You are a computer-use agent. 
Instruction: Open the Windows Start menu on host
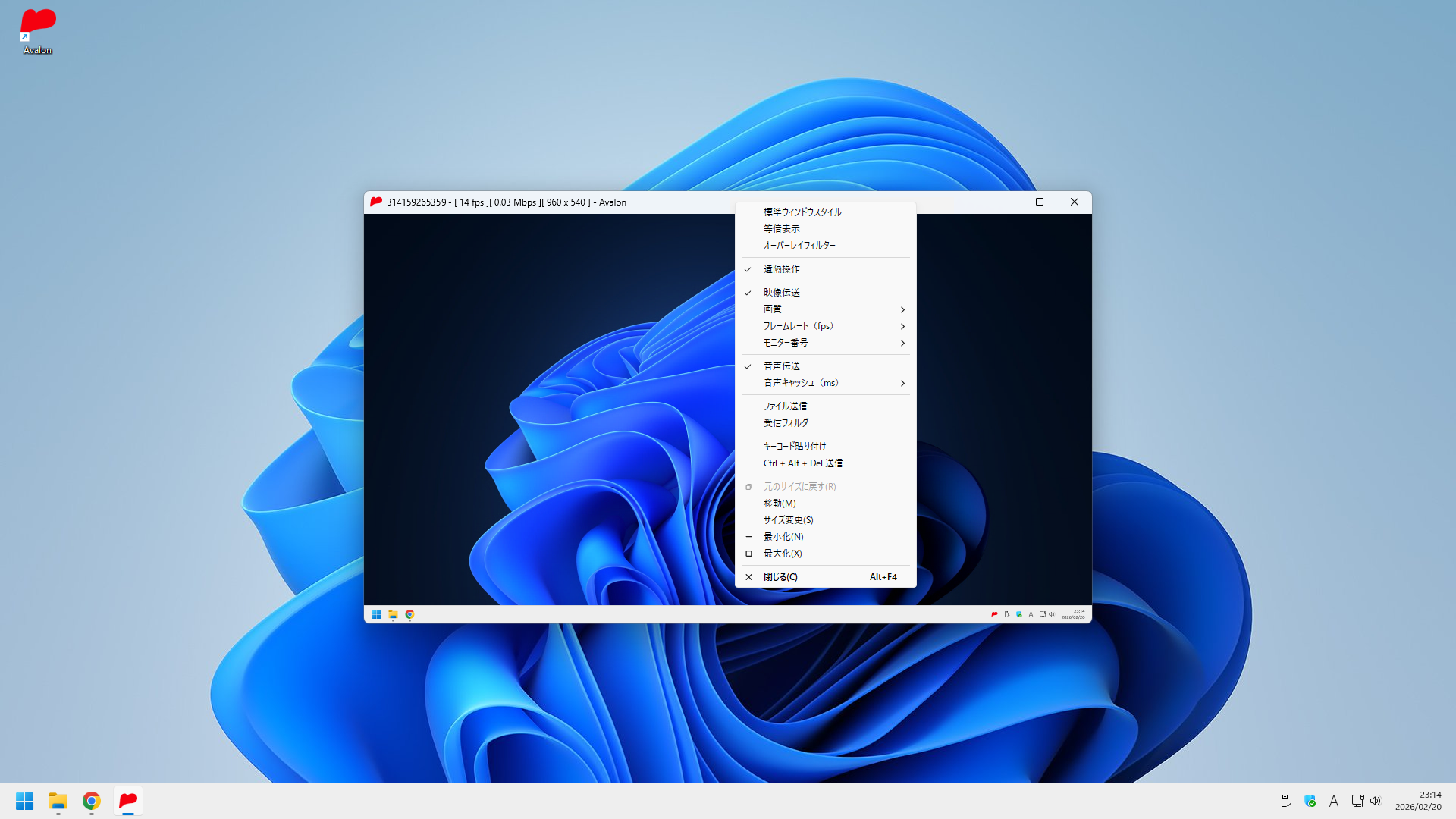[25, 801]
